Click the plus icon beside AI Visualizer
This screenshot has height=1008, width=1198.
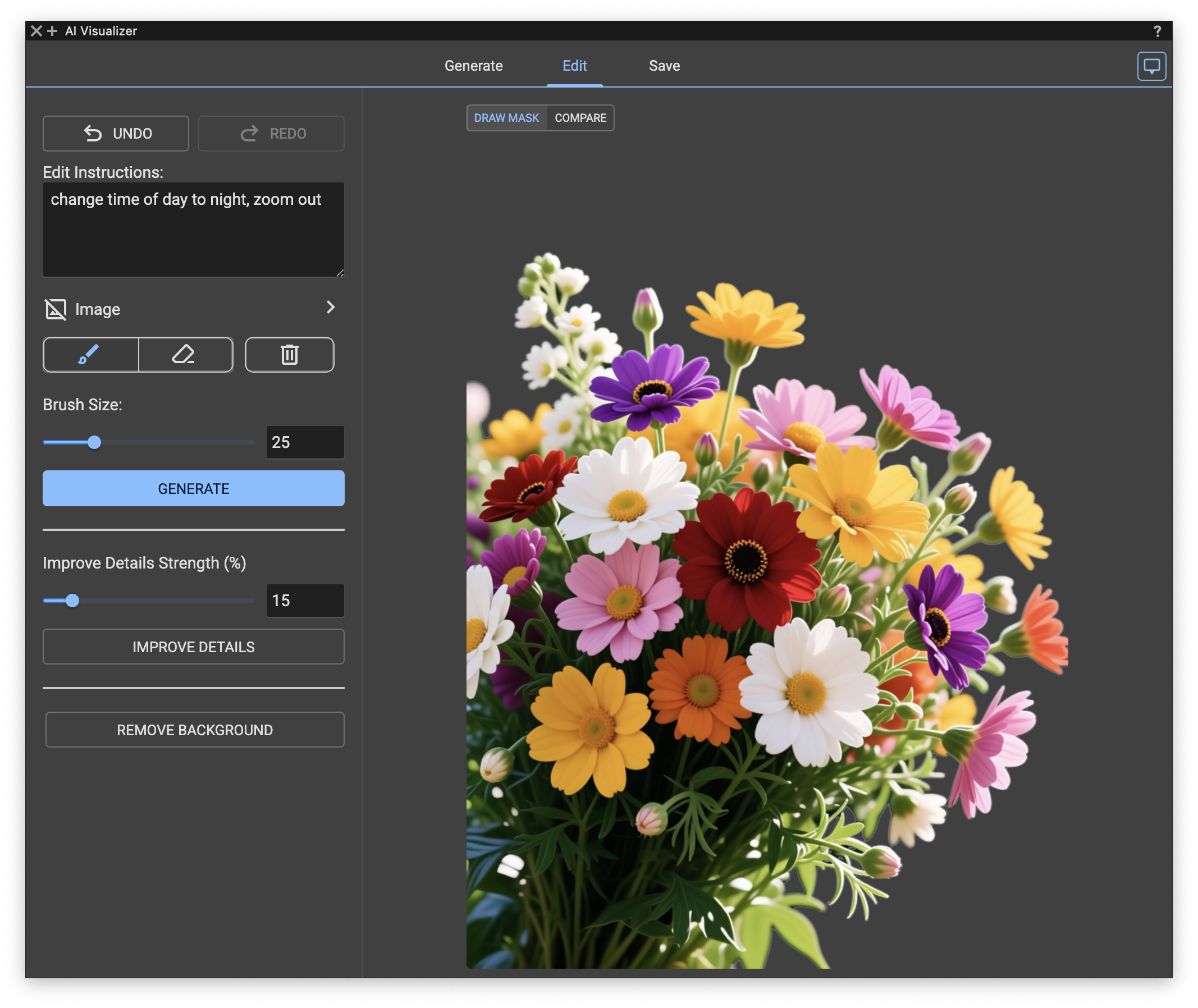click(52, 31)
